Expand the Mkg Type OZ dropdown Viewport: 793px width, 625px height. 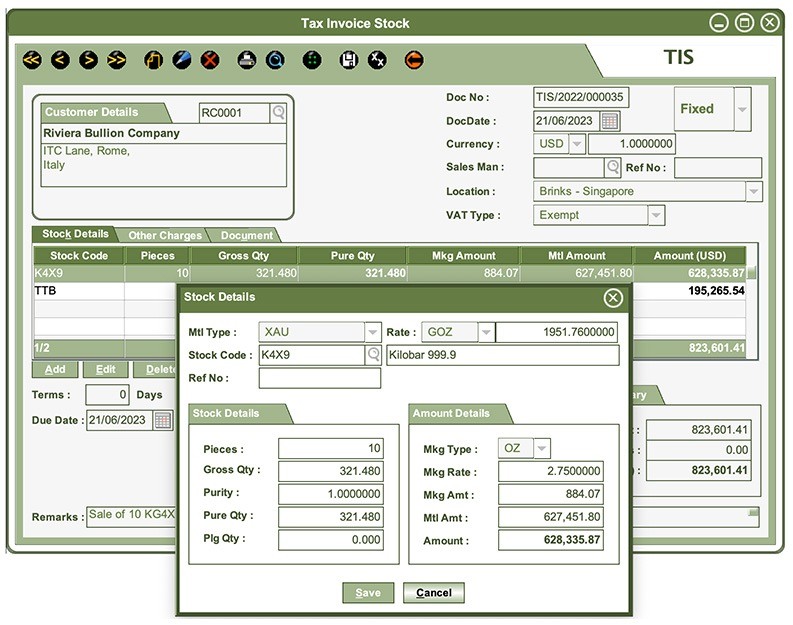point(542,448)
